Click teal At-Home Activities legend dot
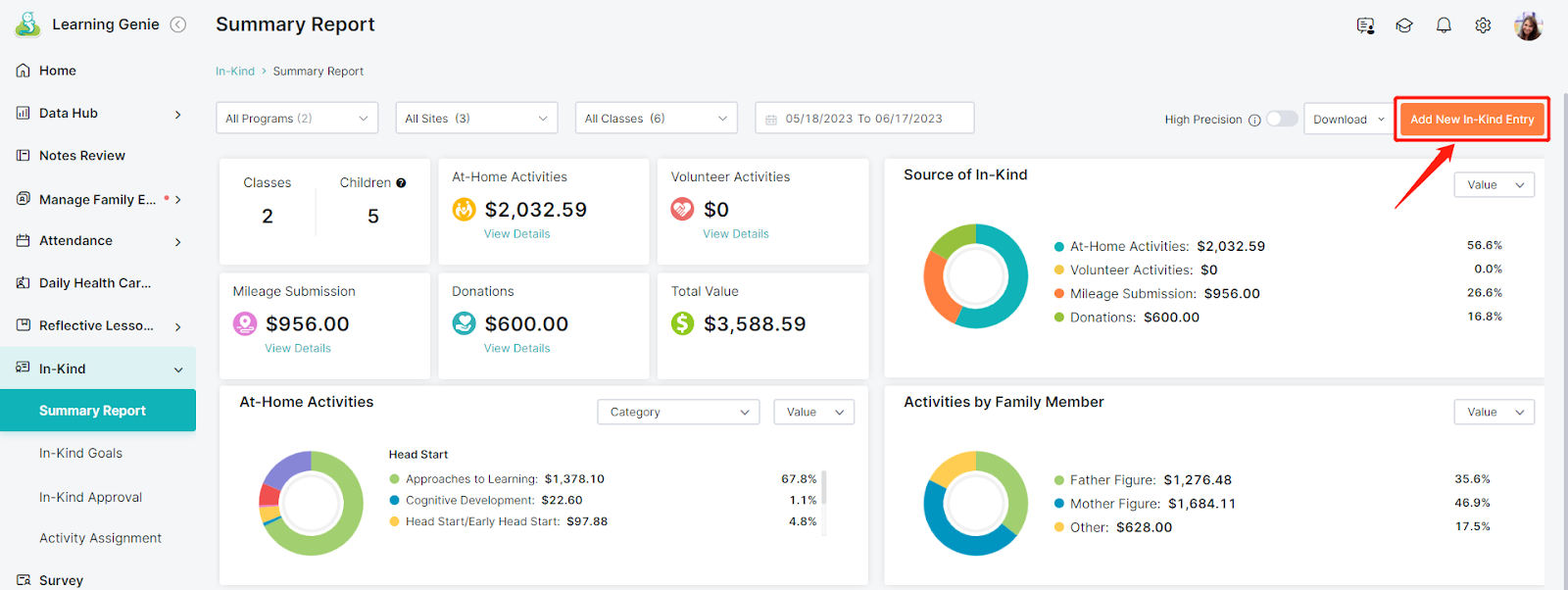Screen dimensions: 1568x590 (1059, 247)
